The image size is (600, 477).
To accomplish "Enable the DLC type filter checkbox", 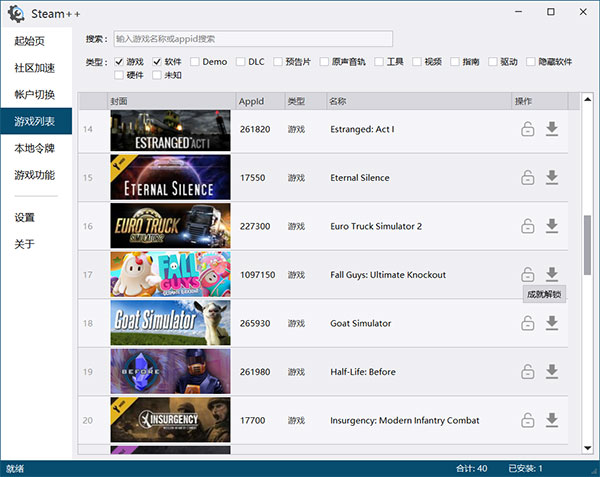I will tap(241, 62).
